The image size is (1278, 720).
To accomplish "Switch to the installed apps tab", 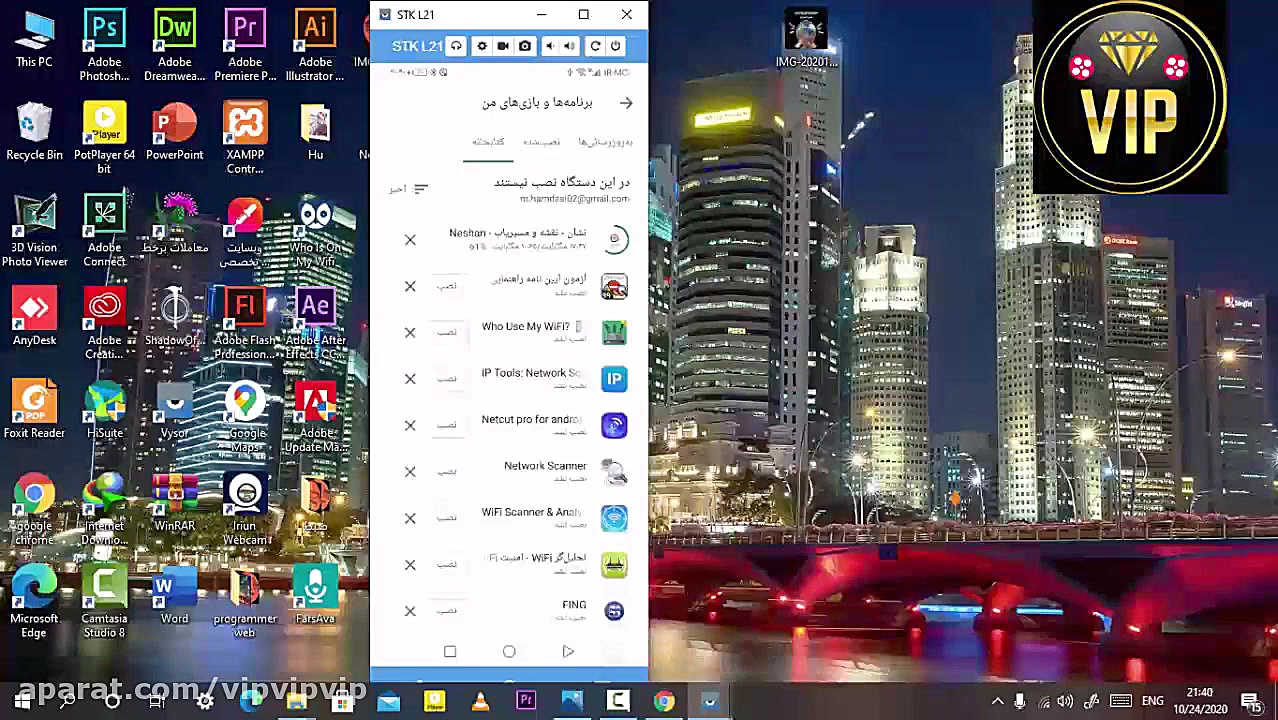I will 541,142.
